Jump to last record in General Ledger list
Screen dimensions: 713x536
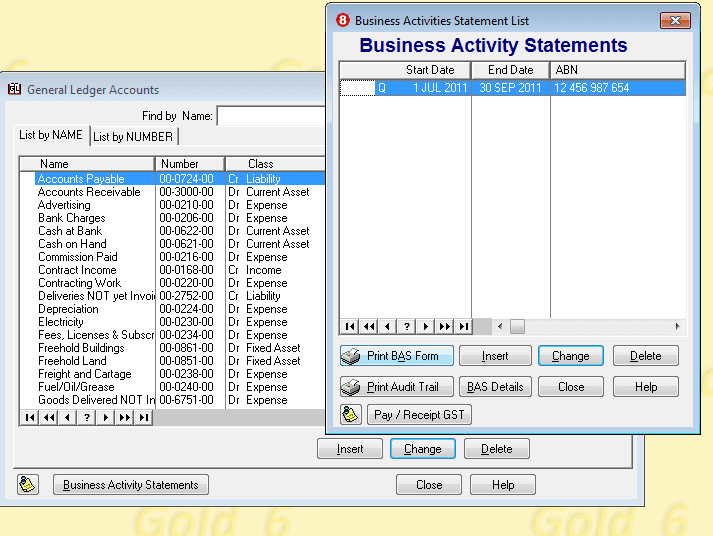[144, 417]
